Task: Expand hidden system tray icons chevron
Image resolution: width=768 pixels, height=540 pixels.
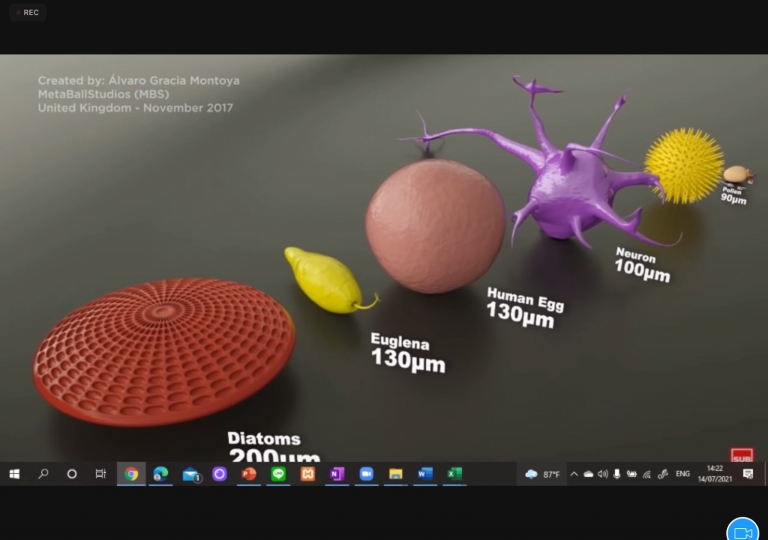Action: click(x=574, y=474)
